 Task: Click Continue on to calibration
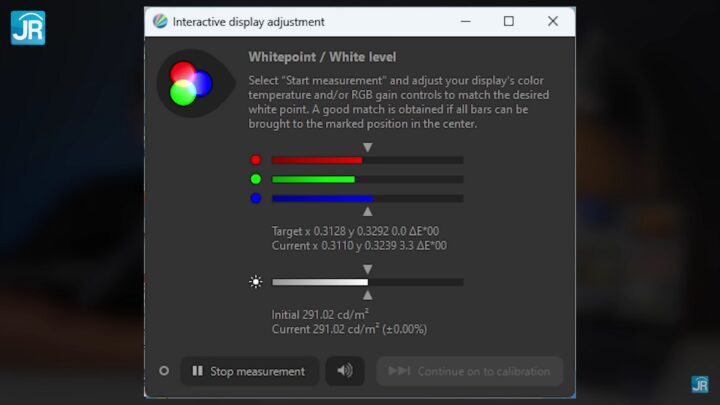469,371
